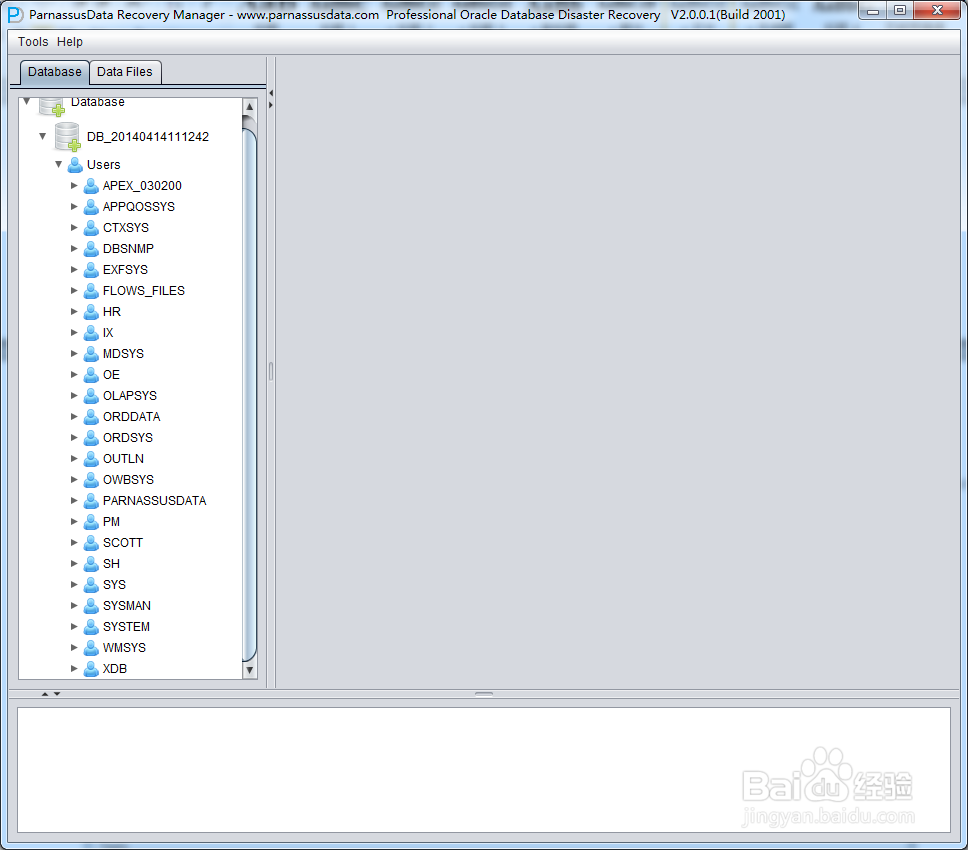This screenshot has height=850, width=968.
Task: Select the PM user label
Action: (111, 522)
